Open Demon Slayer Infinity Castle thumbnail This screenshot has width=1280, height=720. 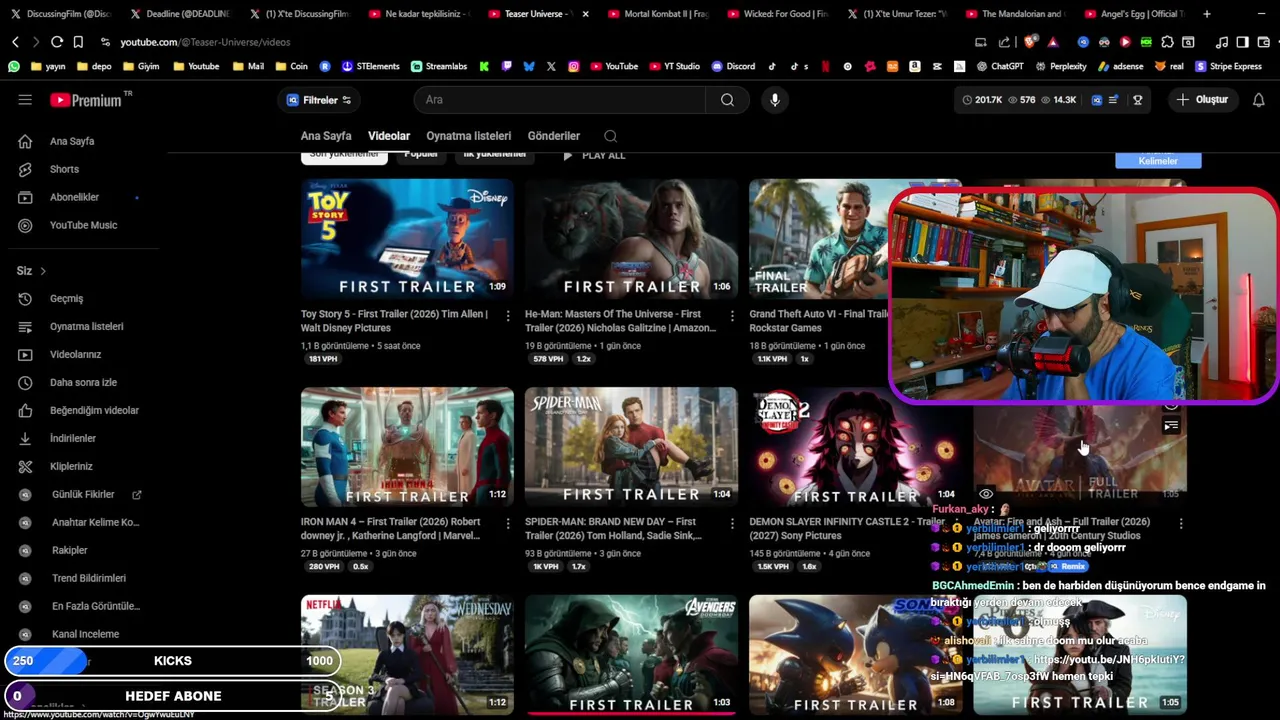pyautogui.click(x=855, y=447)
